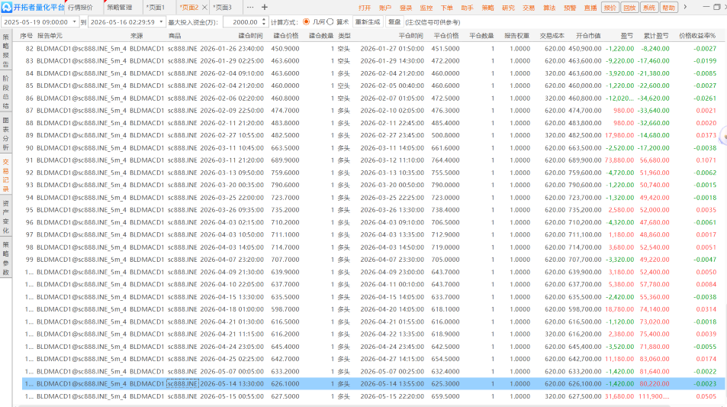
Task: Open the tab overflow ellipsis menu
Action: coord(250,7)
